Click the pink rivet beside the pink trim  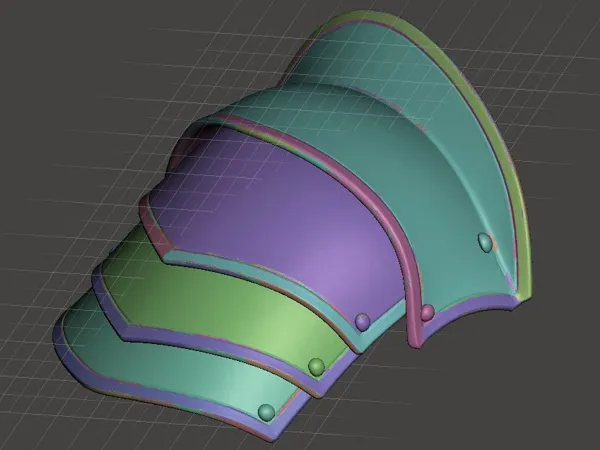(x=427, y=313)
